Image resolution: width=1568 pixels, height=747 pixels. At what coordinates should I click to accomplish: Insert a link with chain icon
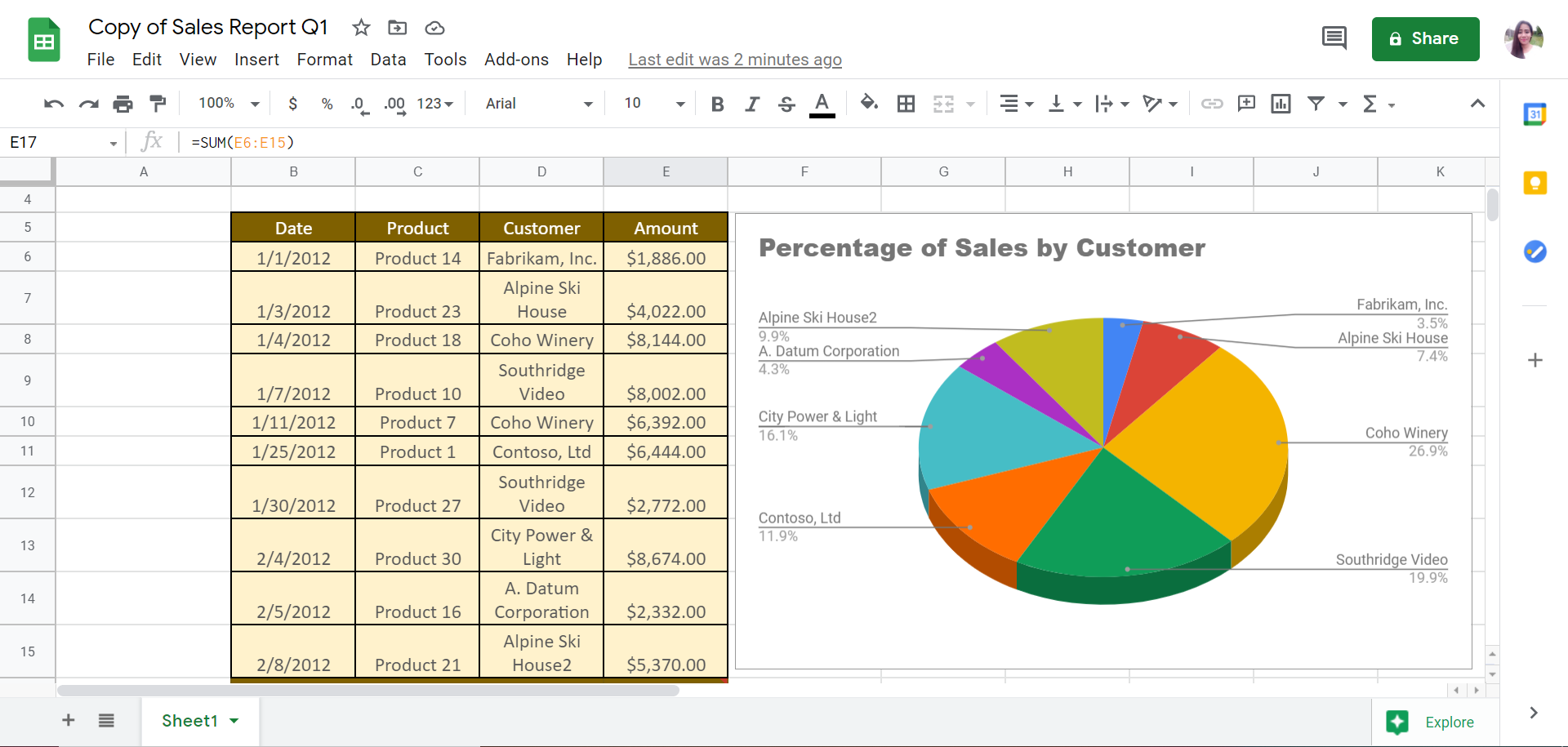1212,104
